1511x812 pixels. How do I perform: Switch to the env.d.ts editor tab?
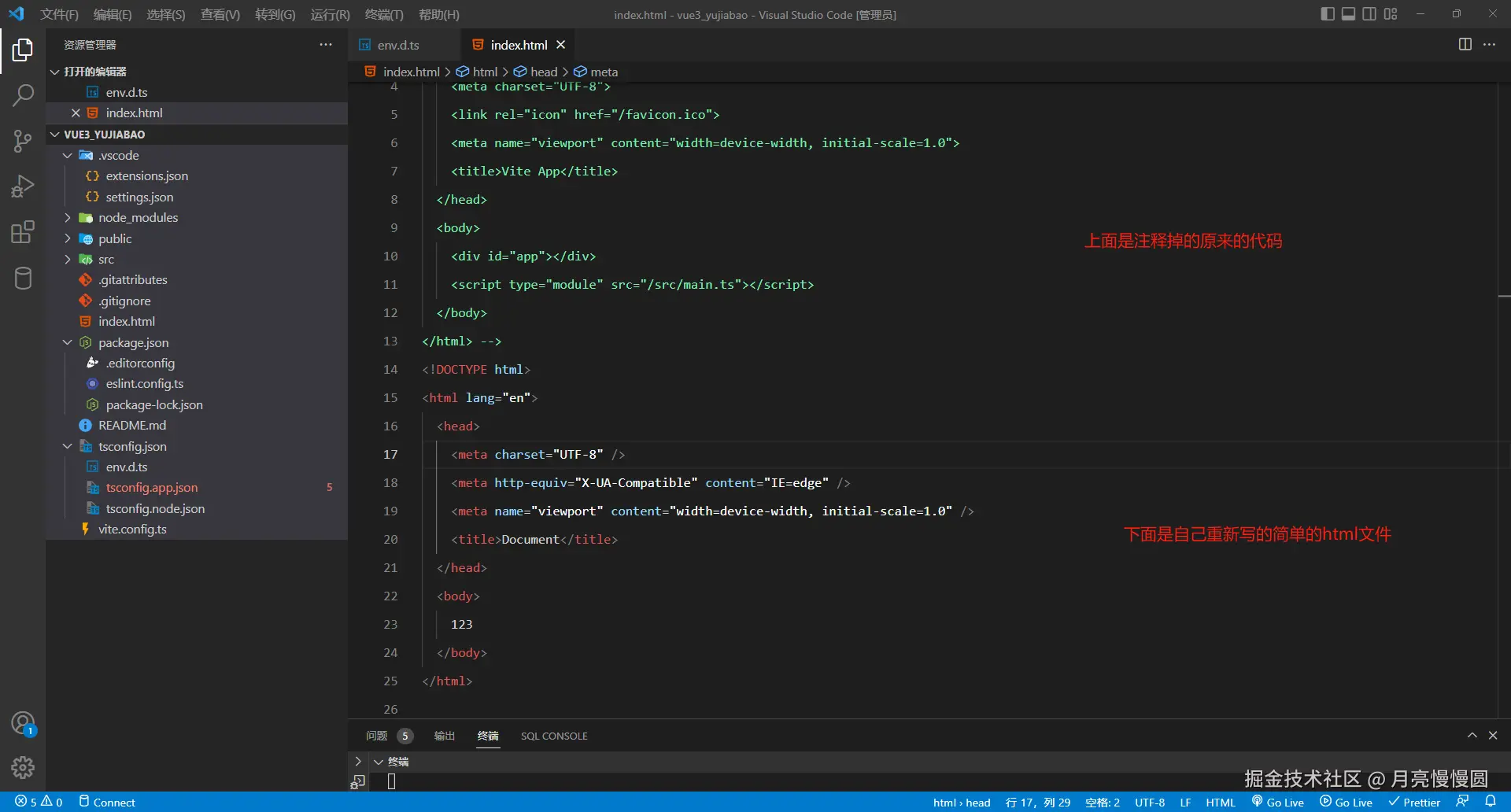(x=397, y=46)
